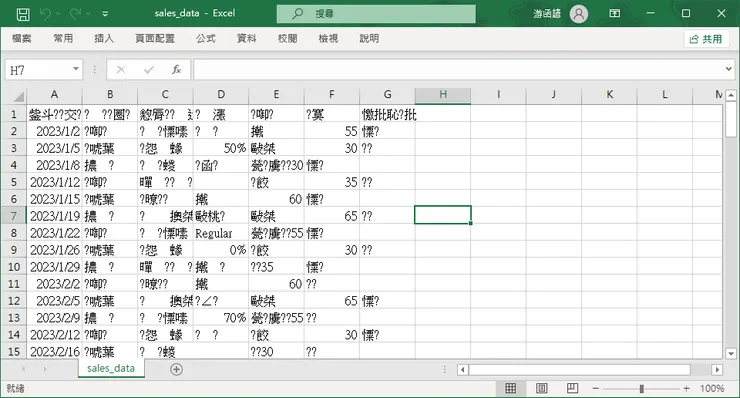740x398 pixels.
Task: Click the 70% cell in row 13
Action: (221, 318)
